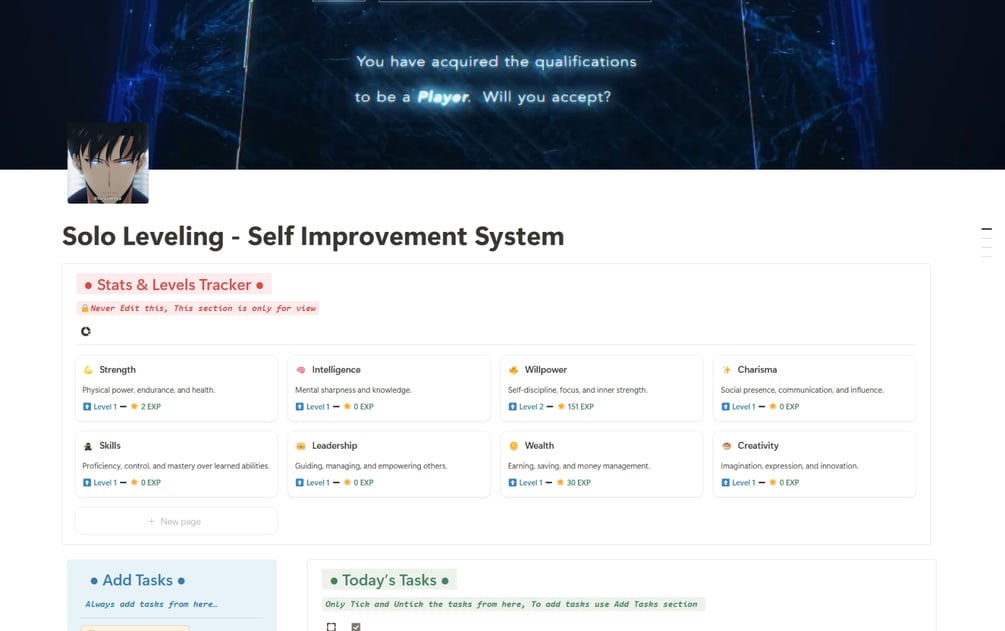Image resolution: width=1005 pixels, height=631 pixels.
Task: Click the star icon beside '2 EXP'
Action: pos(134,406)
